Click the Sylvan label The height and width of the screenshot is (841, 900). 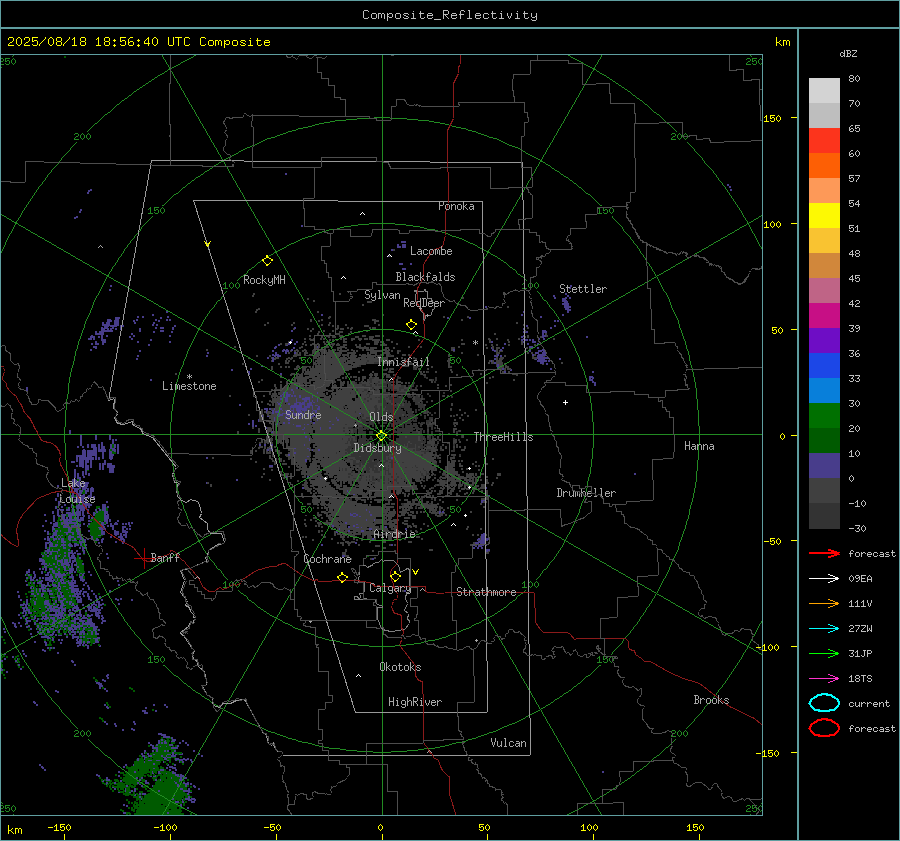[x=382, y=295]
